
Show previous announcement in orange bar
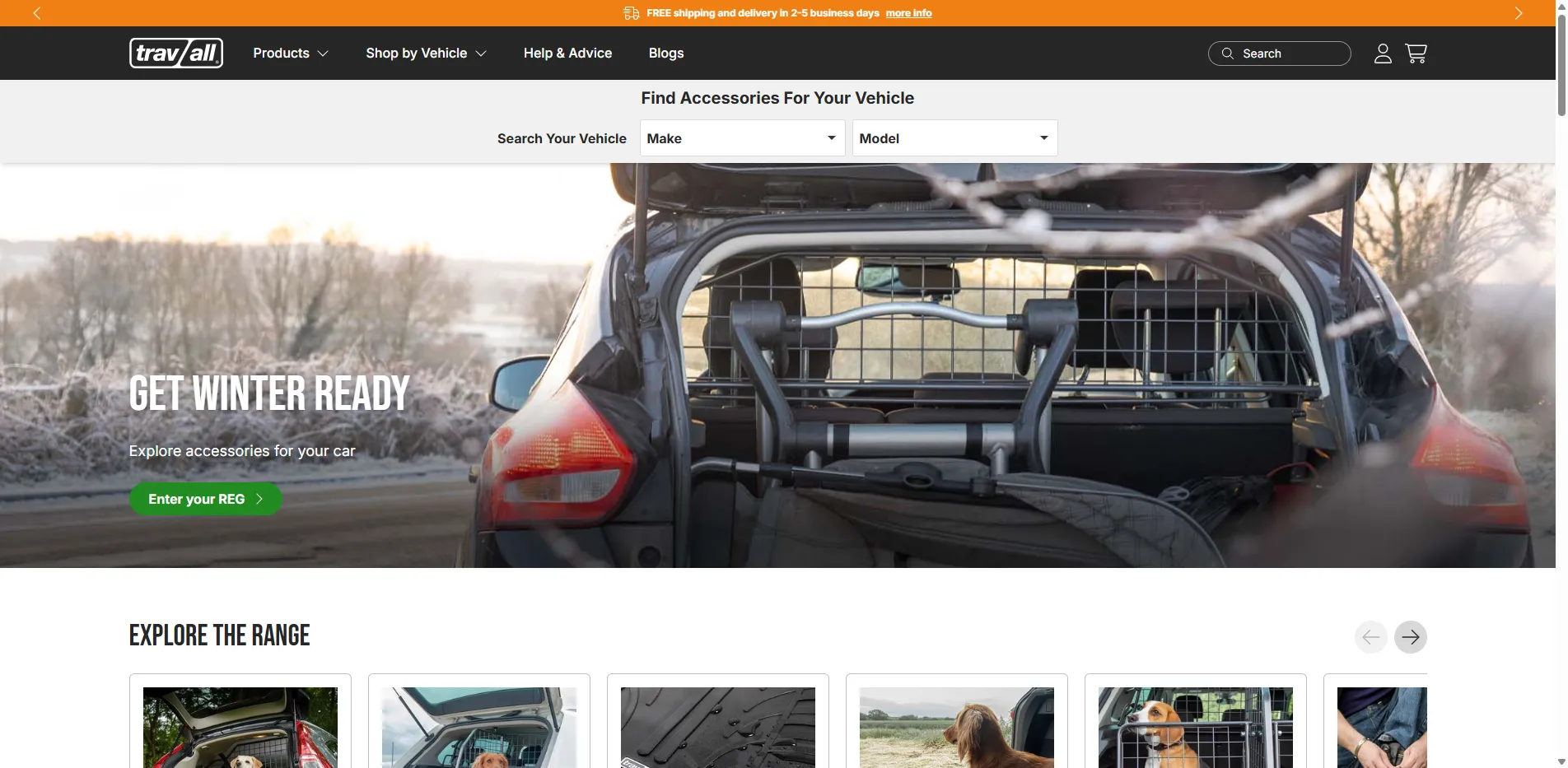click(36, 13)
